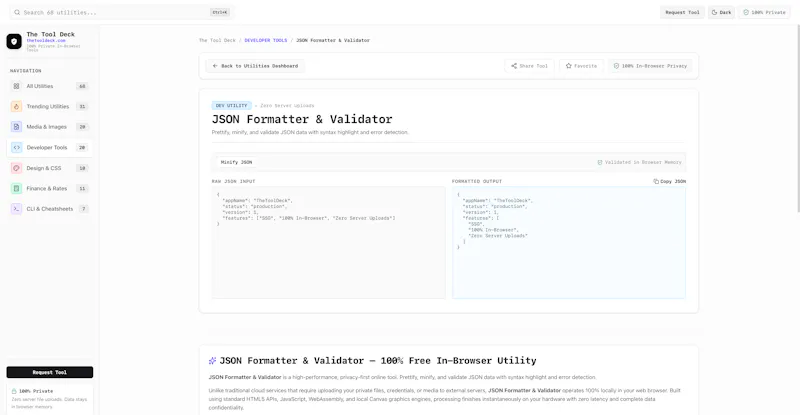Click the share icon
Viewport: 800px width, 415px height.
(514, 66)
